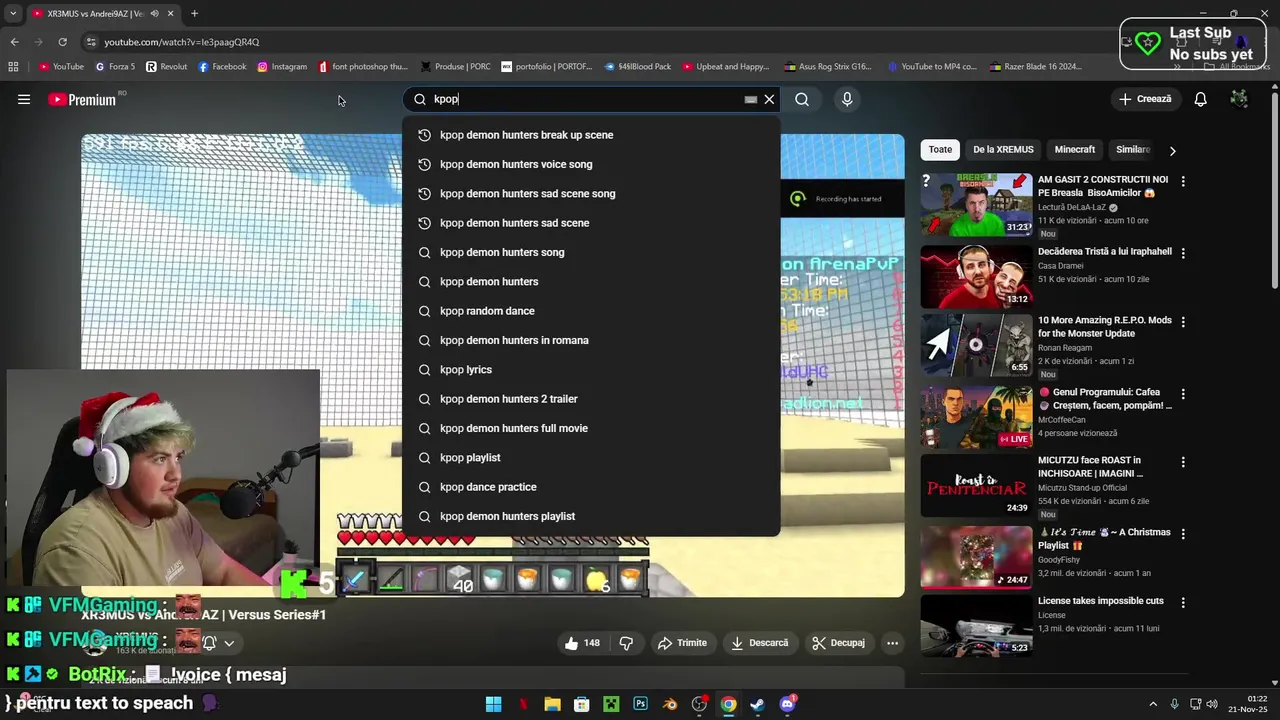The height and width of the screenshot is (720, 1280).
Task: Go back with browser back arrow
Action: 14,42
